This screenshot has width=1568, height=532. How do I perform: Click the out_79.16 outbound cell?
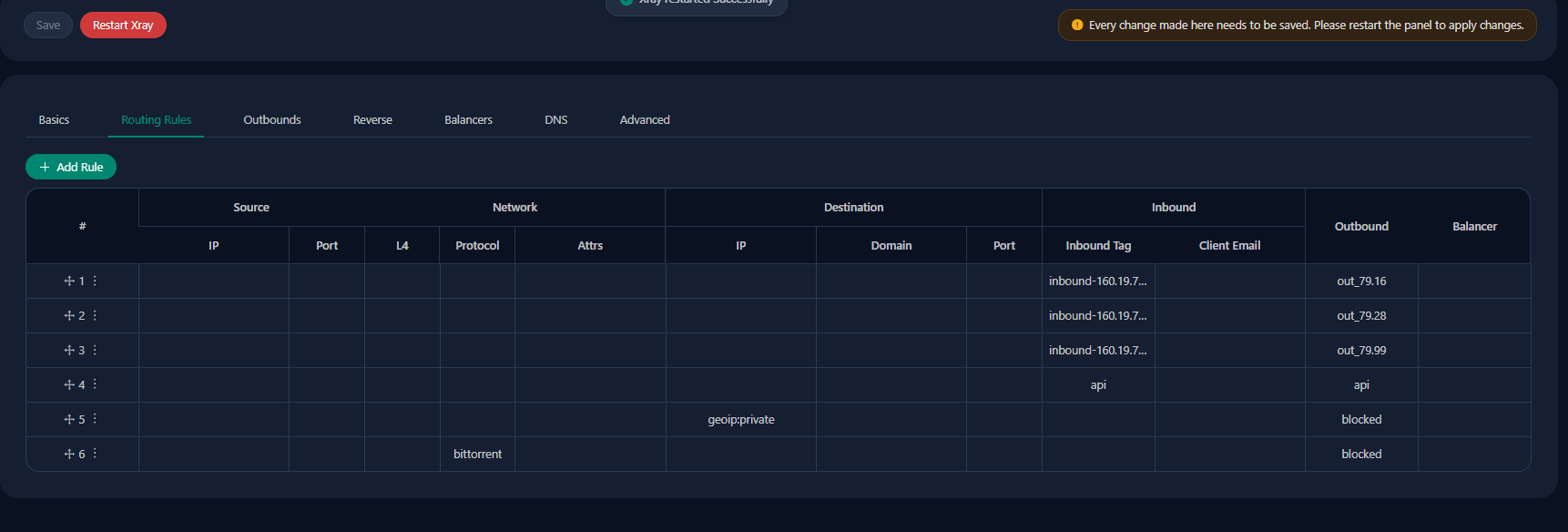click(1361, 281)
